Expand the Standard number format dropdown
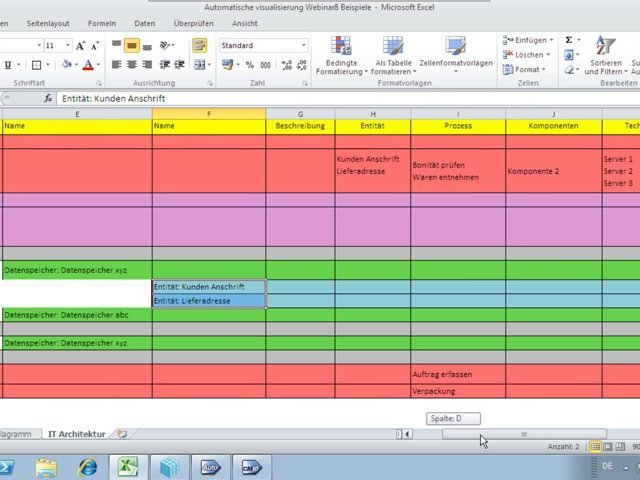The width and height of the screenshot is (640, 480). coord(304,46)
